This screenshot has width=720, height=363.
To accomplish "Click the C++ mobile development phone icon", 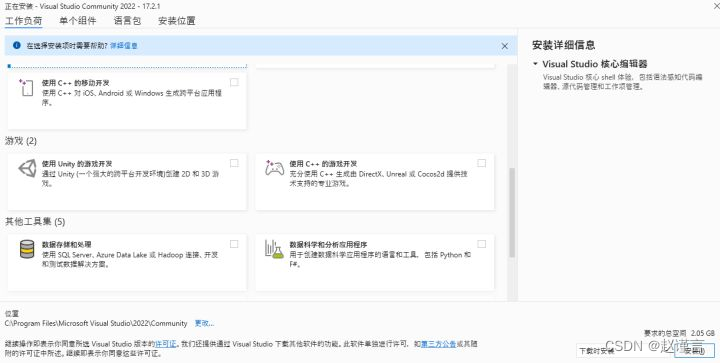I will [27, 87].
